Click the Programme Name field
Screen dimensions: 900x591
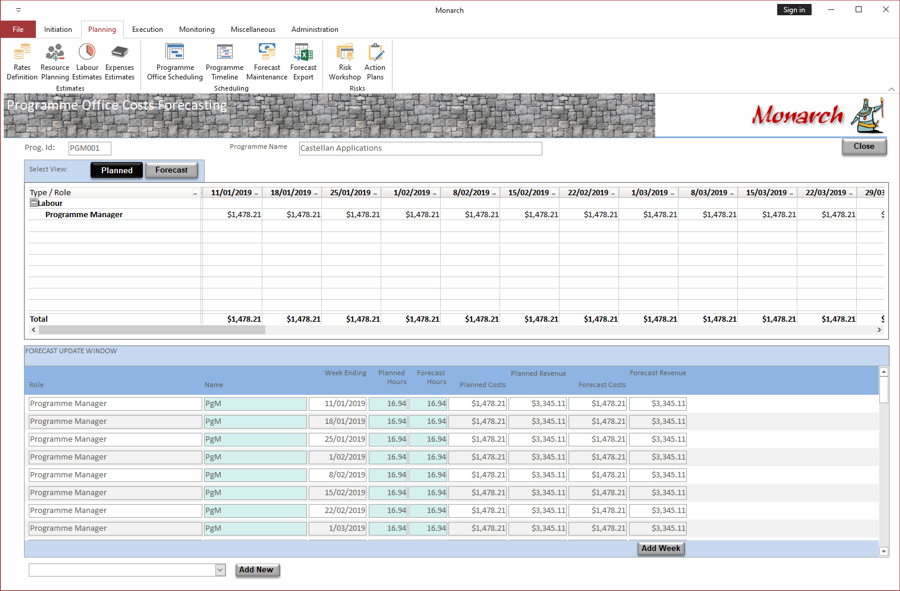point(420,148)
